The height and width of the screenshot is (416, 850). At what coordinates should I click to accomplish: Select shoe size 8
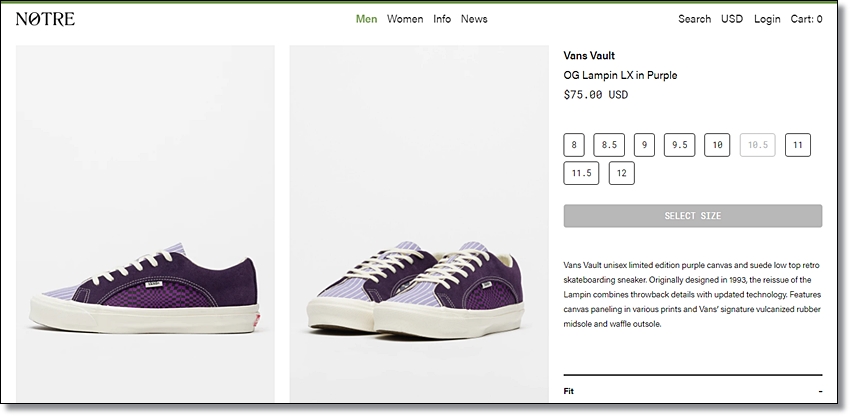(x=574, y=145)
